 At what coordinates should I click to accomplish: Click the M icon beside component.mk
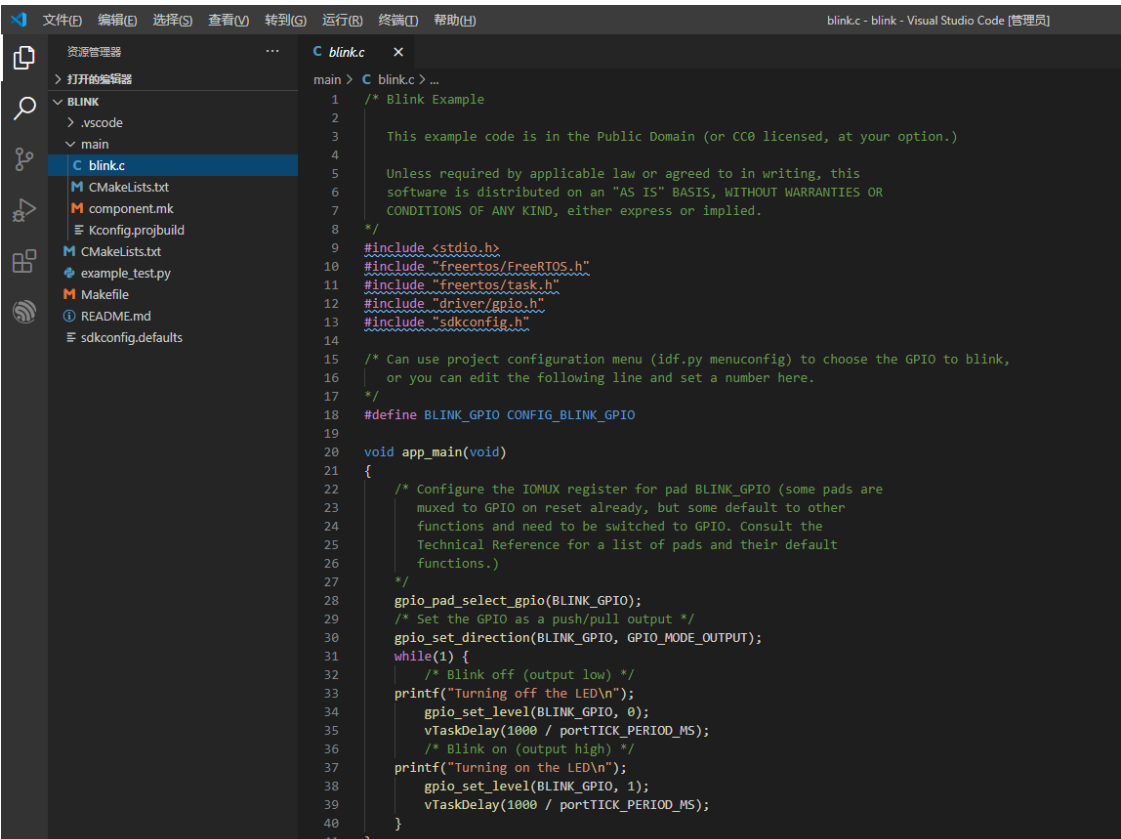click(x=77, y=209)
